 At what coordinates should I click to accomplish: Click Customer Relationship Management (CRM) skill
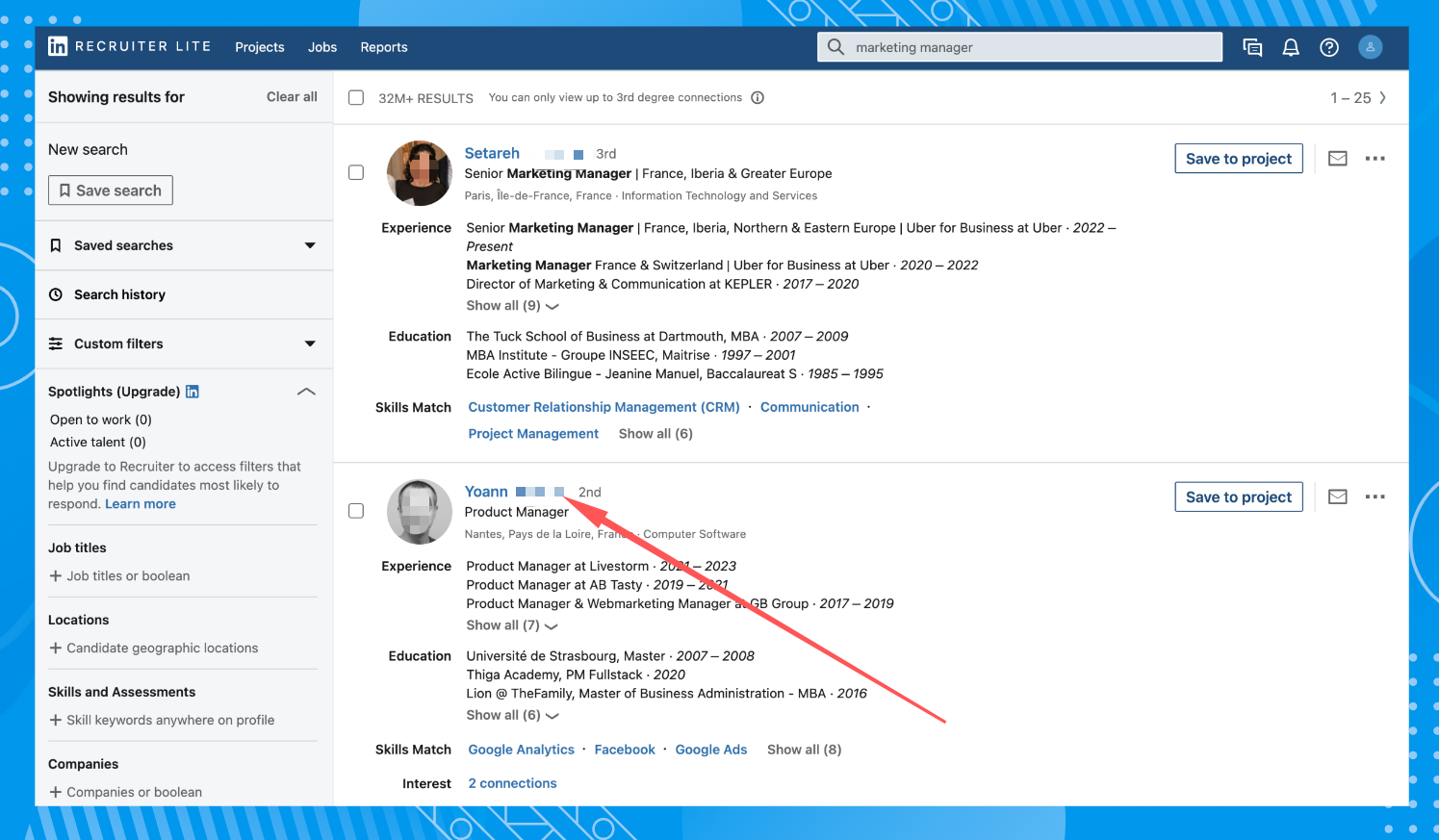[604, 407]
